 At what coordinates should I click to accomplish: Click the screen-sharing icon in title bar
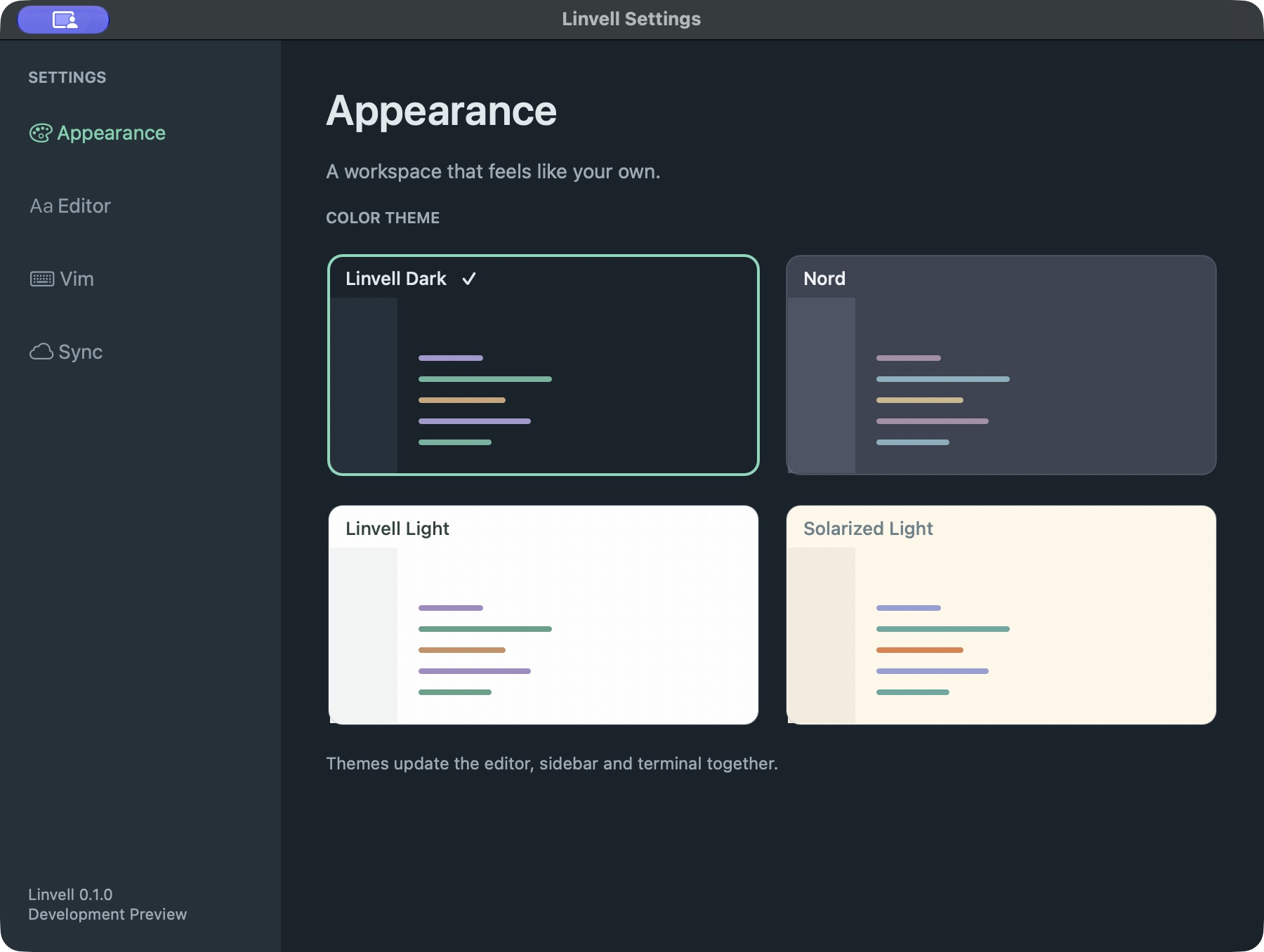click(64, 20)
